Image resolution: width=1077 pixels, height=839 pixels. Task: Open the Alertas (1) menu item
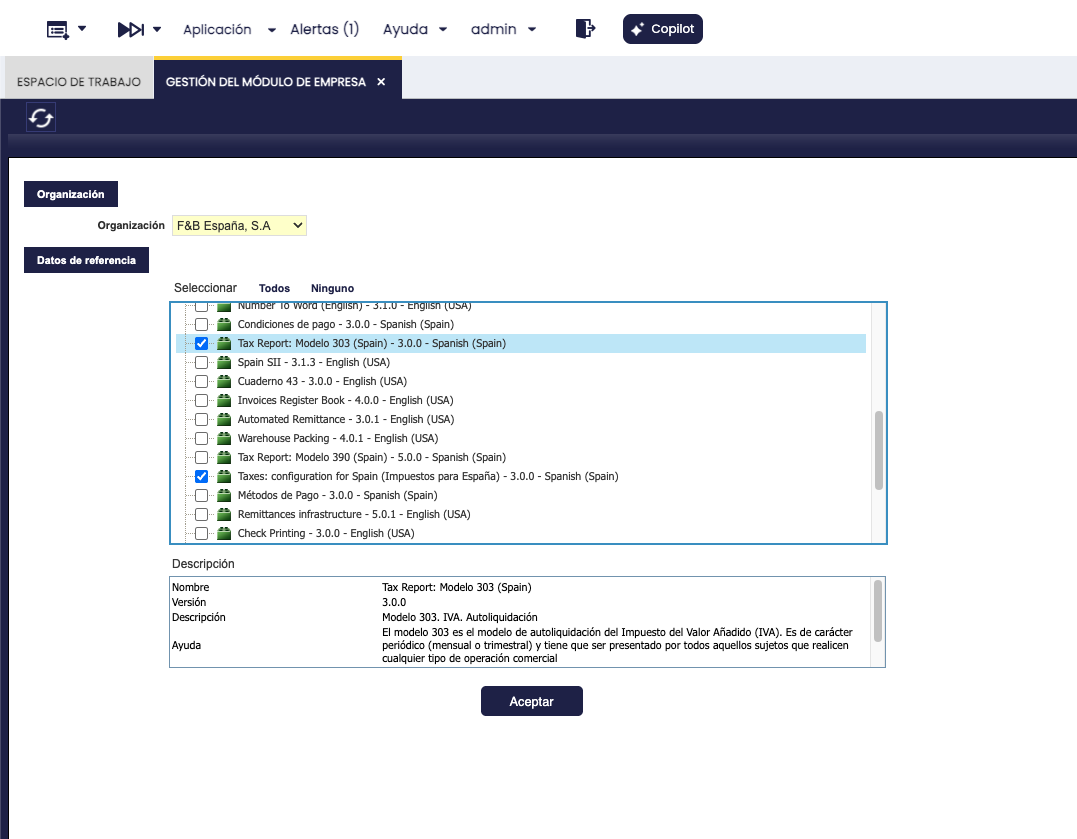pyautogui.click(x=324, y=30)
